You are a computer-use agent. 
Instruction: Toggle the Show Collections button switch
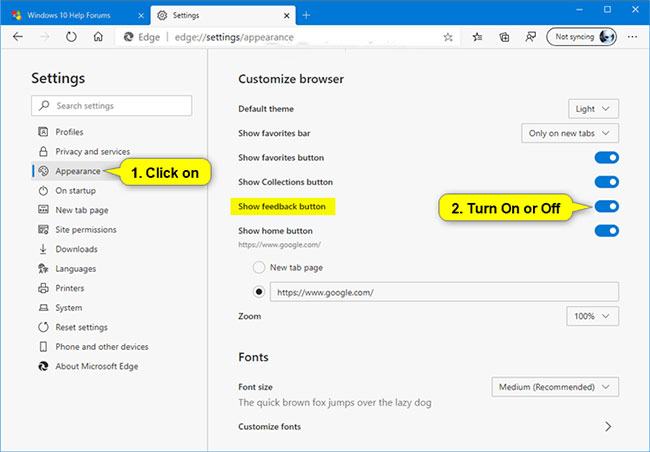click(x=606, y=182)
